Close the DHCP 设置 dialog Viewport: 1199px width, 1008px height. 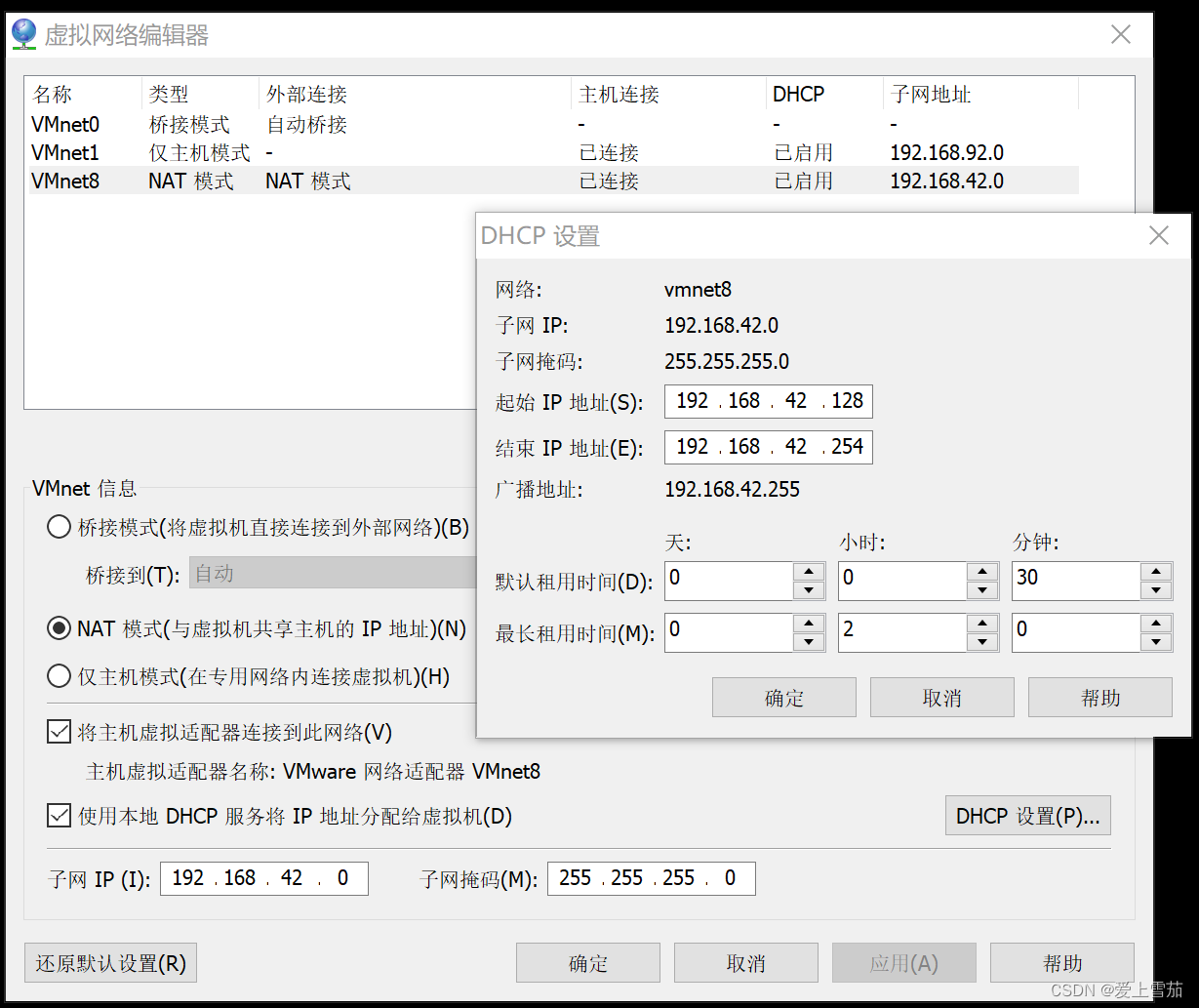tap(1159, 235)
